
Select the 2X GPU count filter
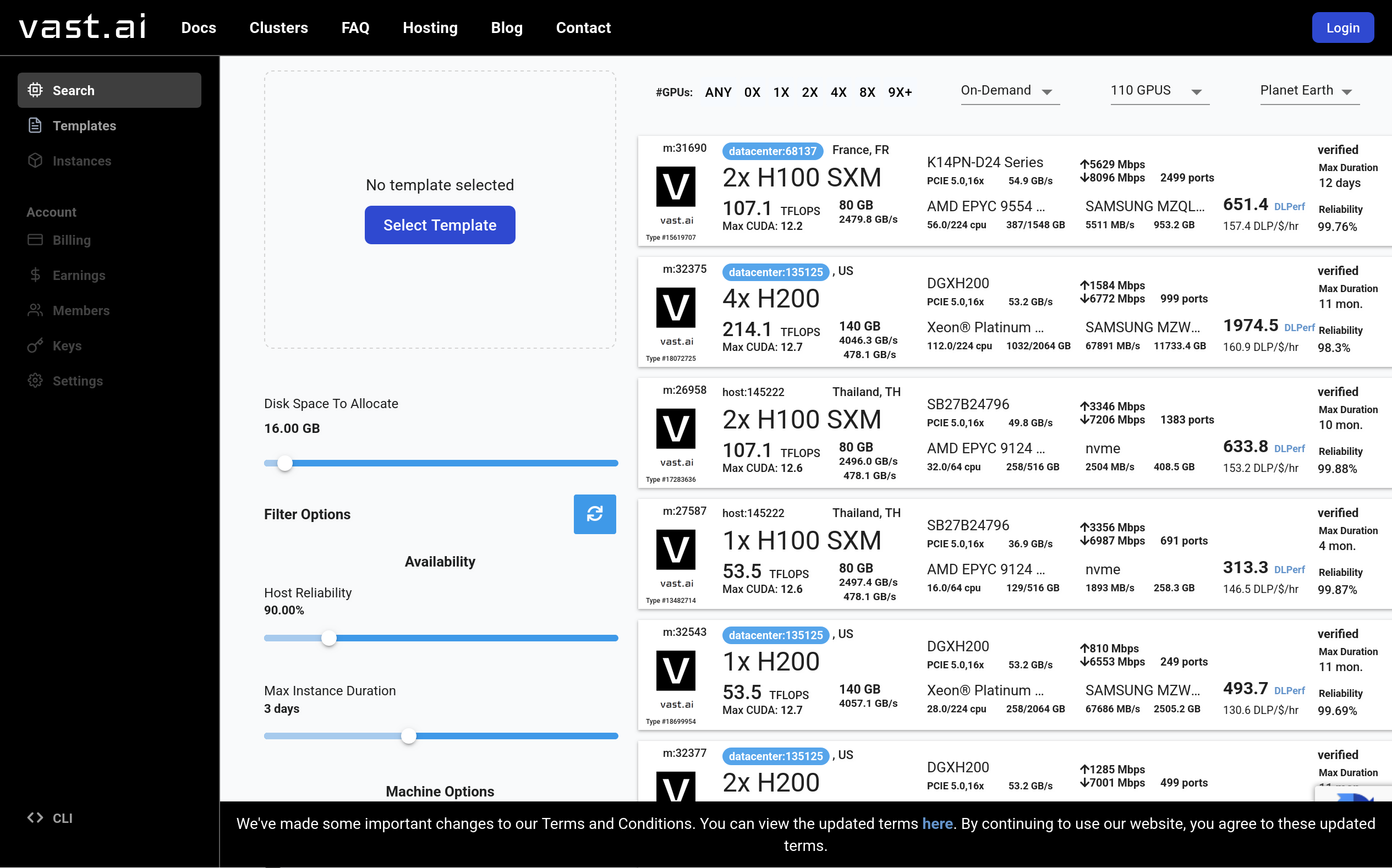tap(809, 92)
